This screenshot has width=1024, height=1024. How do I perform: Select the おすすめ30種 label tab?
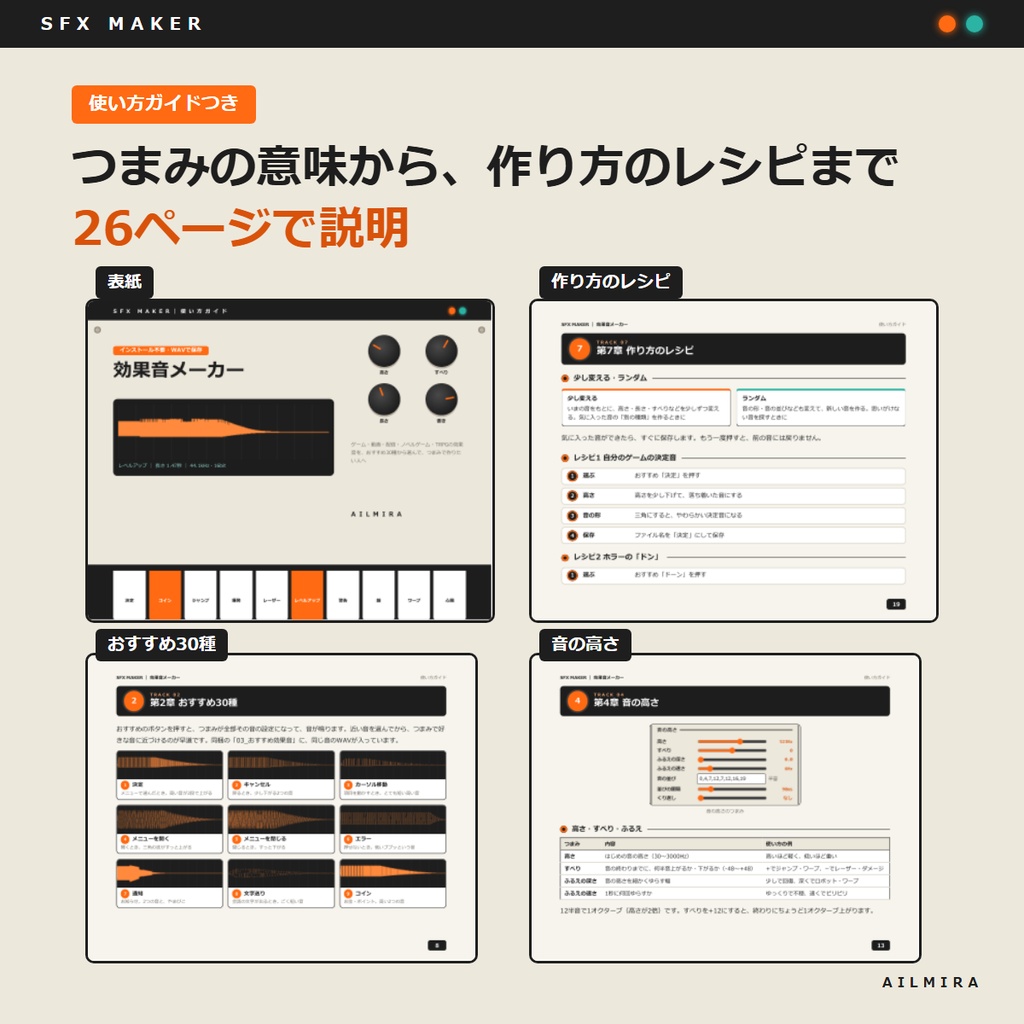pos(161,645)
